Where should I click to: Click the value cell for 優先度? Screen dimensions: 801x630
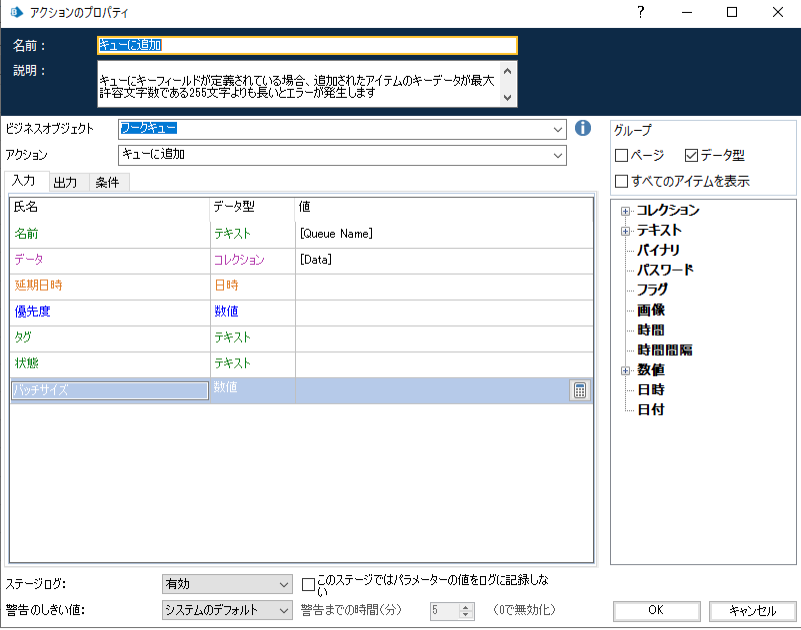pyautogui.click(x=444, y=313)
